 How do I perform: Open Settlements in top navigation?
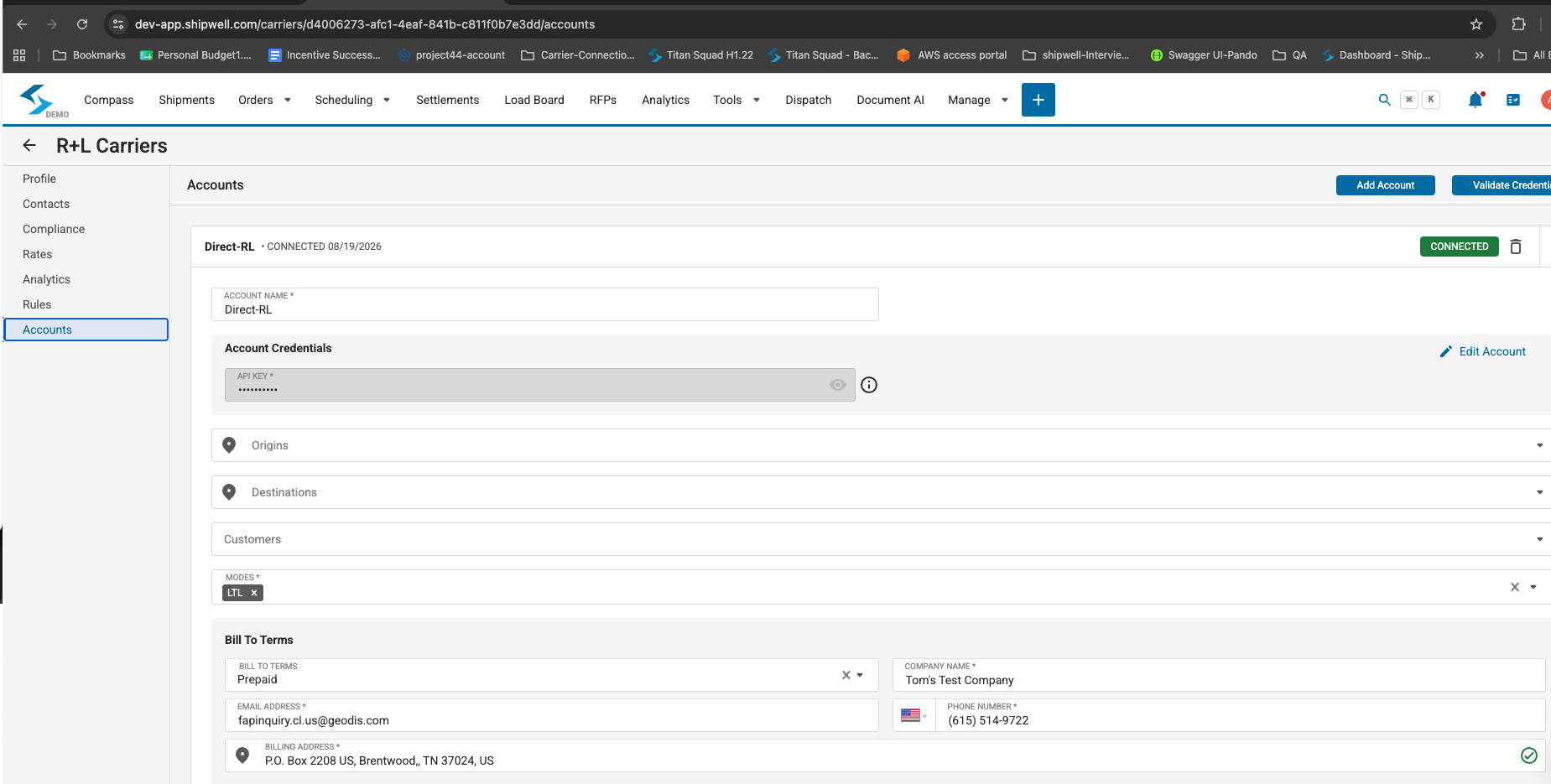tap(448, 100)
